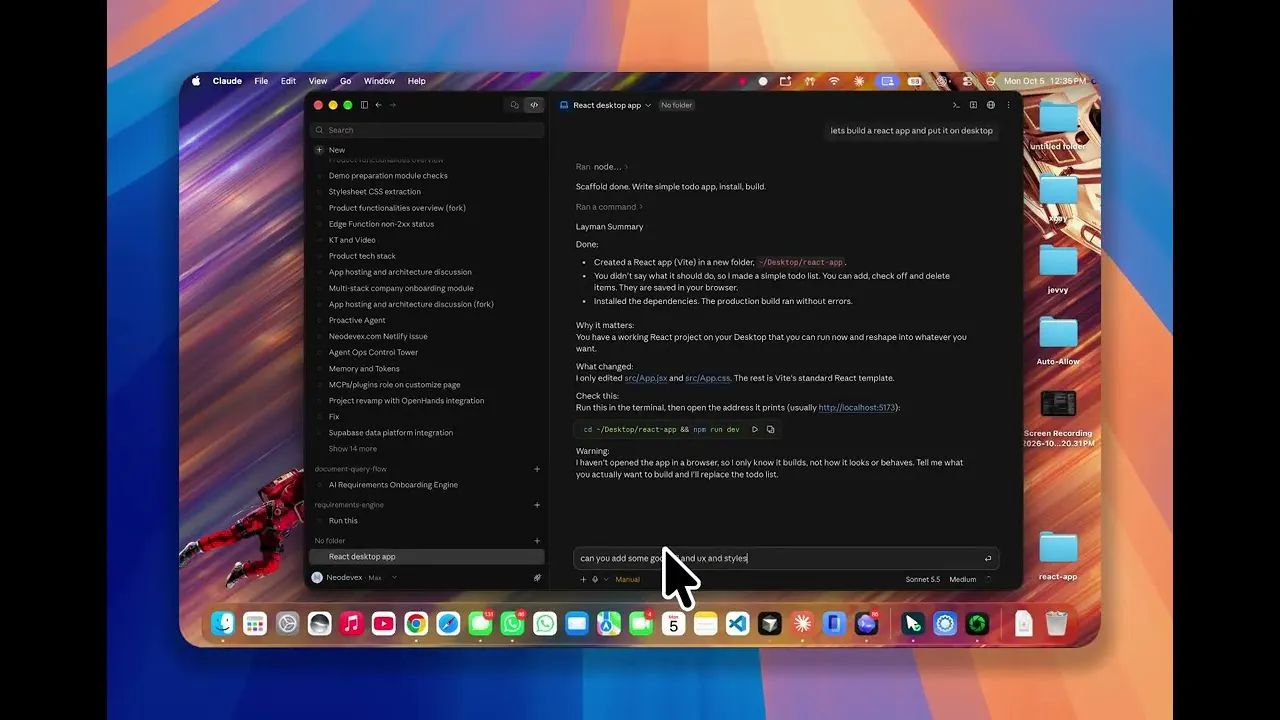Open the Product tech stack conversation
The width and height of the screenshot is (1280, 720).
[362, 256]
